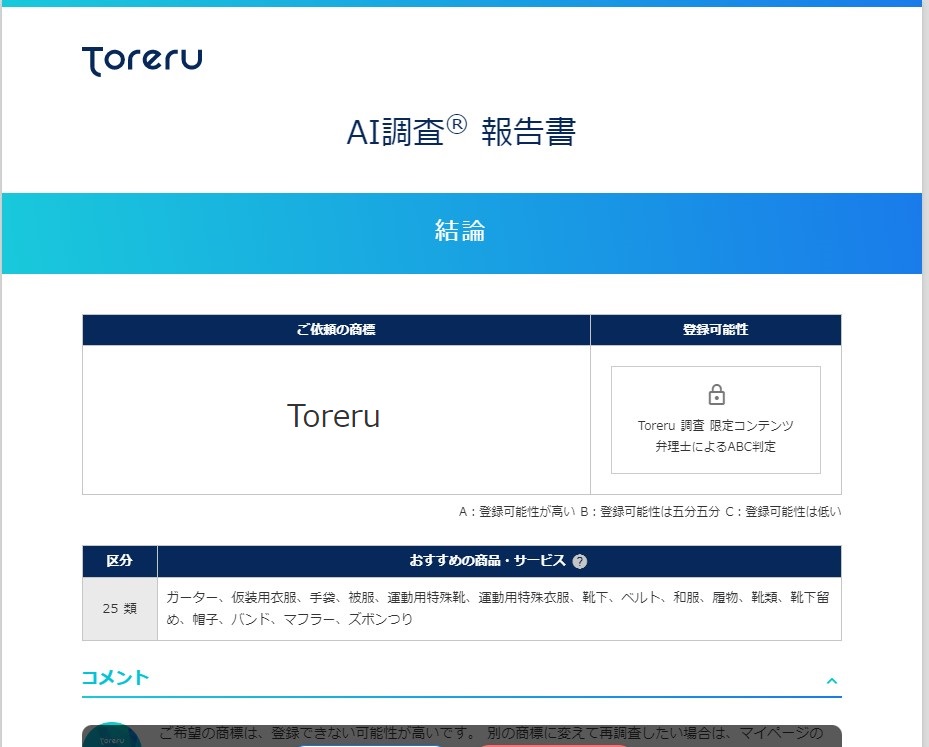The width and height of the screenshot is (929, 747).
Task: Click the goods list starting with ガーター
Action: tap(498, 608)
